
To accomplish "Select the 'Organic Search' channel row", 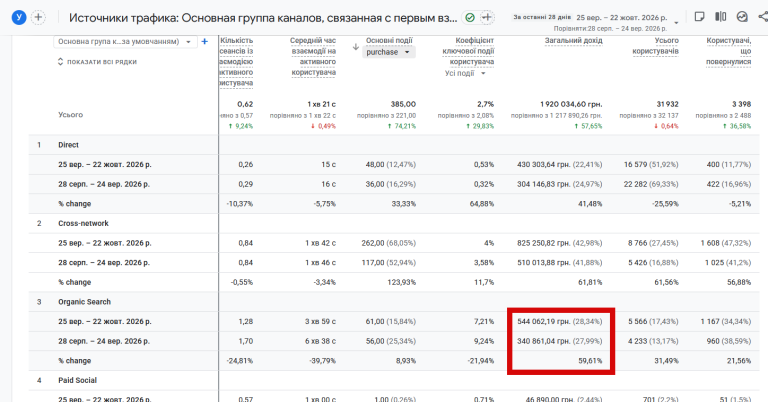I will click(84, 302).
